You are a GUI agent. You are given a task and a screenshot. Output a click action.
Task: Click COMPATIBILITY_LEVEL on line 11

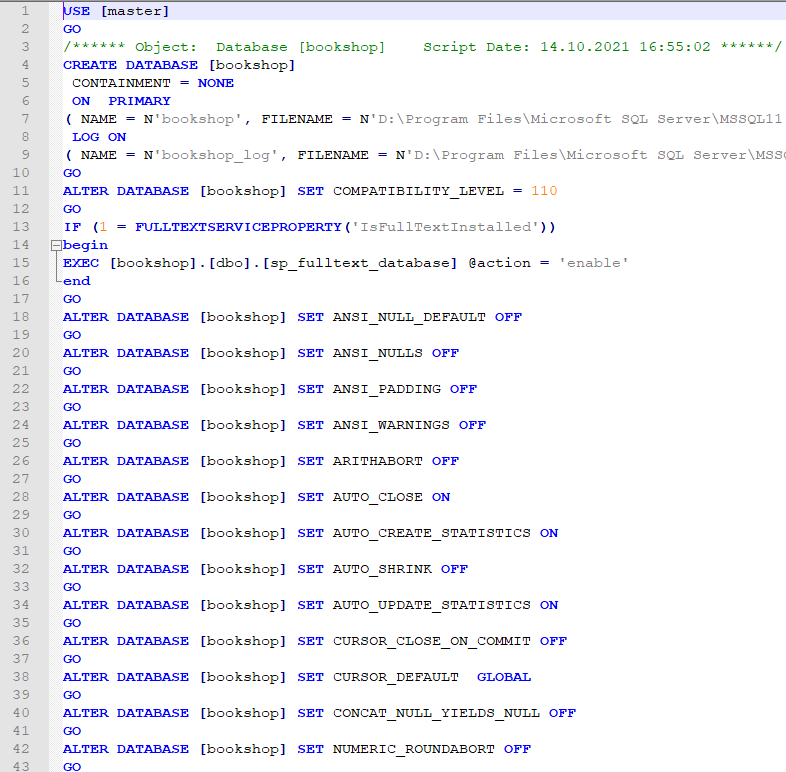418,191
